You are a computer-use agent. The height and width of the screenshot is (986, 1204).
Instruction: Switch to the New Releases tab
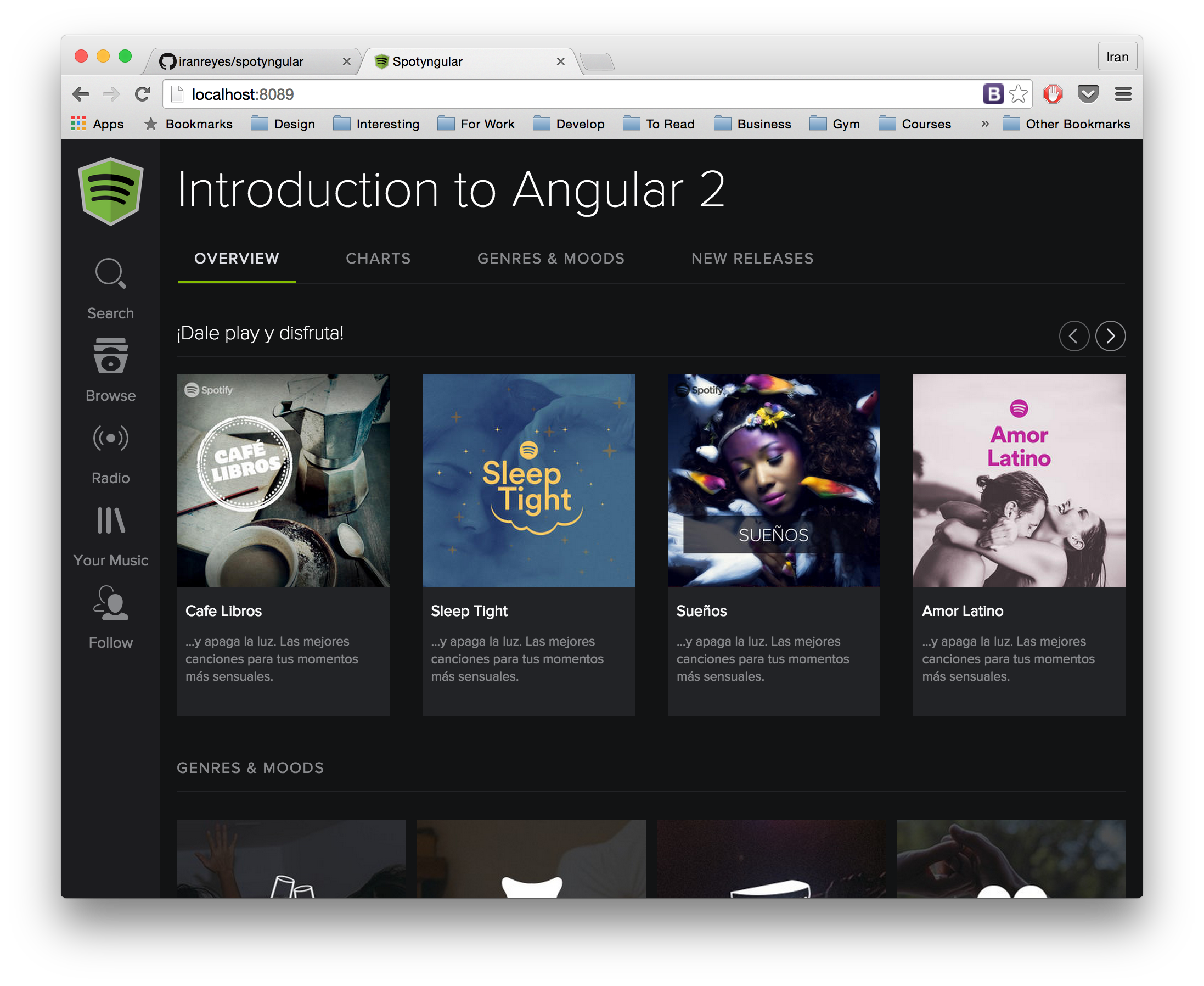pyautogui.click(x=752, y=259)
